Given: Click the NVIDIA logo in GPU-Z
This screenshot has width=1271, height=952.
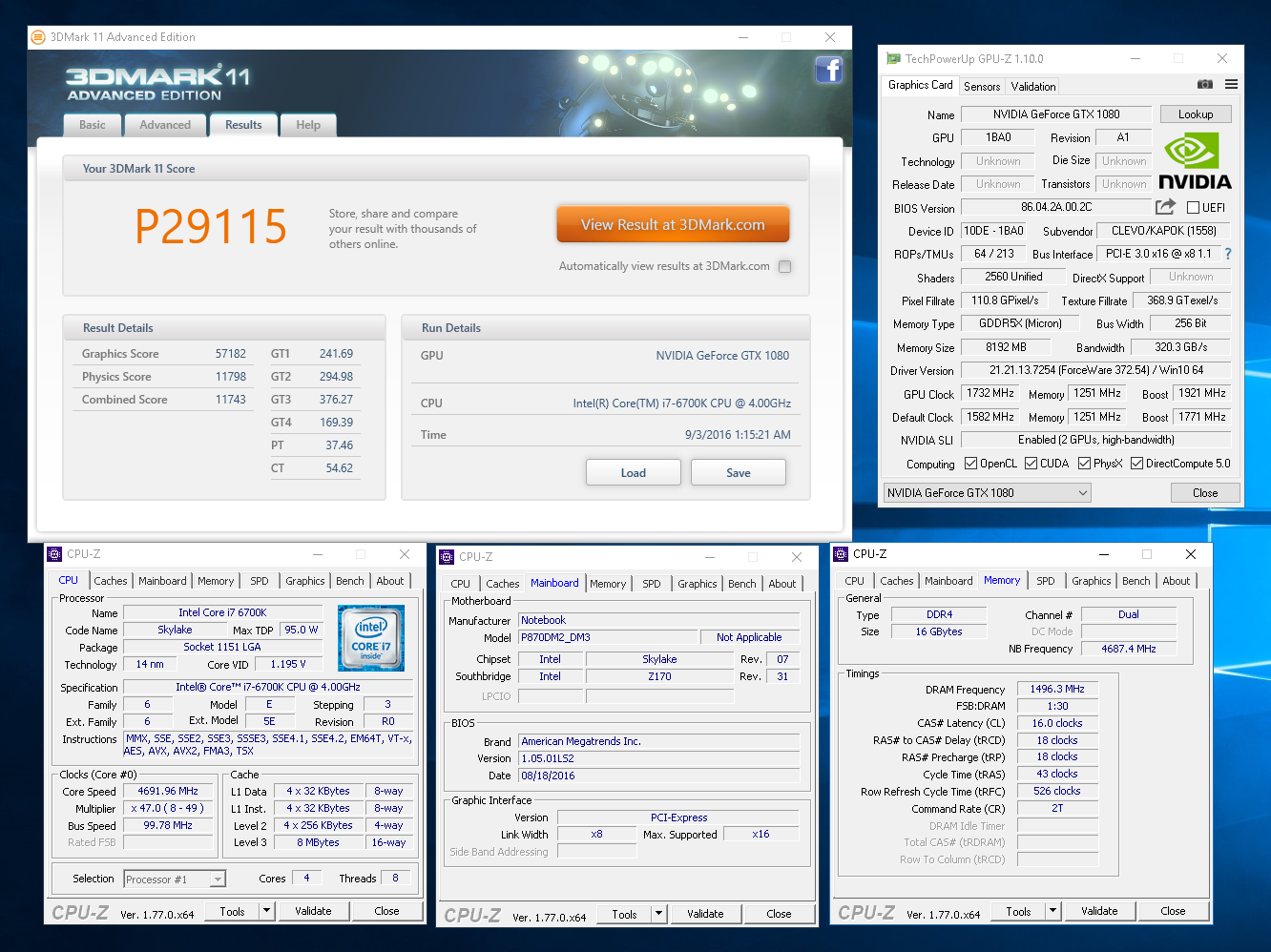Looking at the screenshot, I should click(1195, 162).
